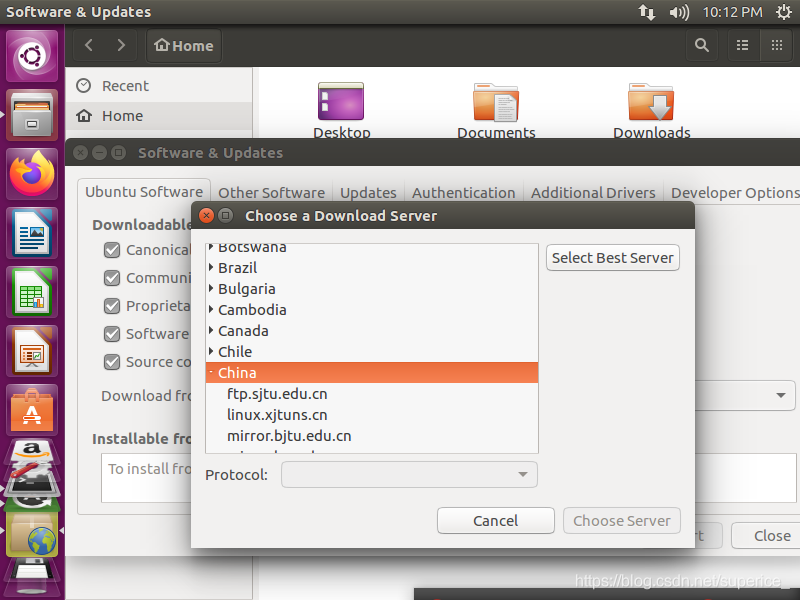This screenshot has height=600, width=800.
Task: Launch Firefox from the dock
Action: click(32, 174)
